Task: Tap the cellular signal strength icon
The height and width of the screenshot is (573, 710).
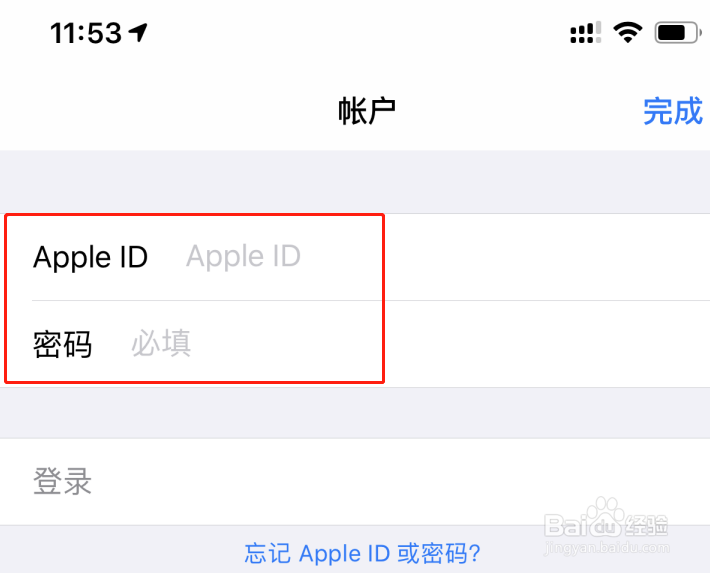Action: pyautogui.click(x=585, y=33)
